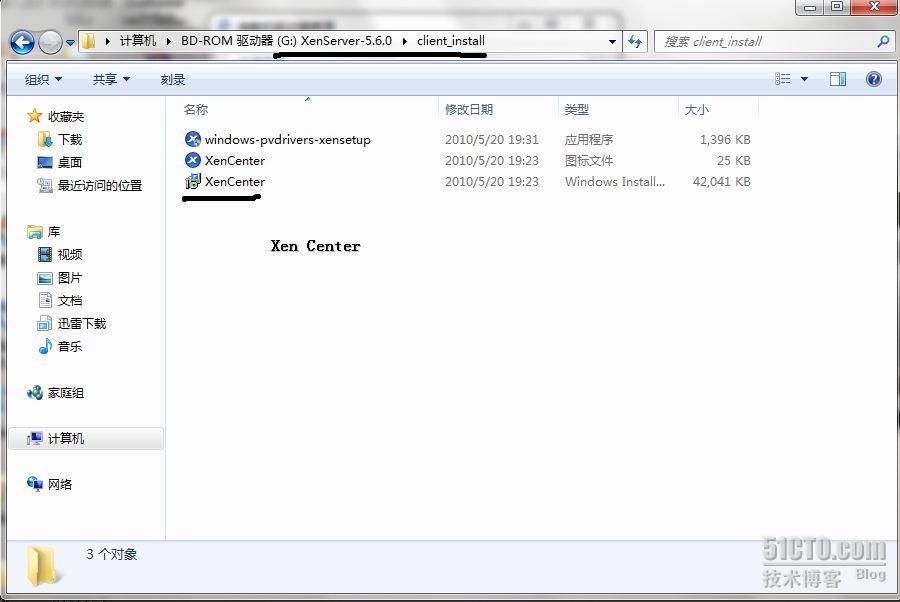Click the document icon beside 文档
The width and height of the screenshot is (900, 602).
coord(45,300)
